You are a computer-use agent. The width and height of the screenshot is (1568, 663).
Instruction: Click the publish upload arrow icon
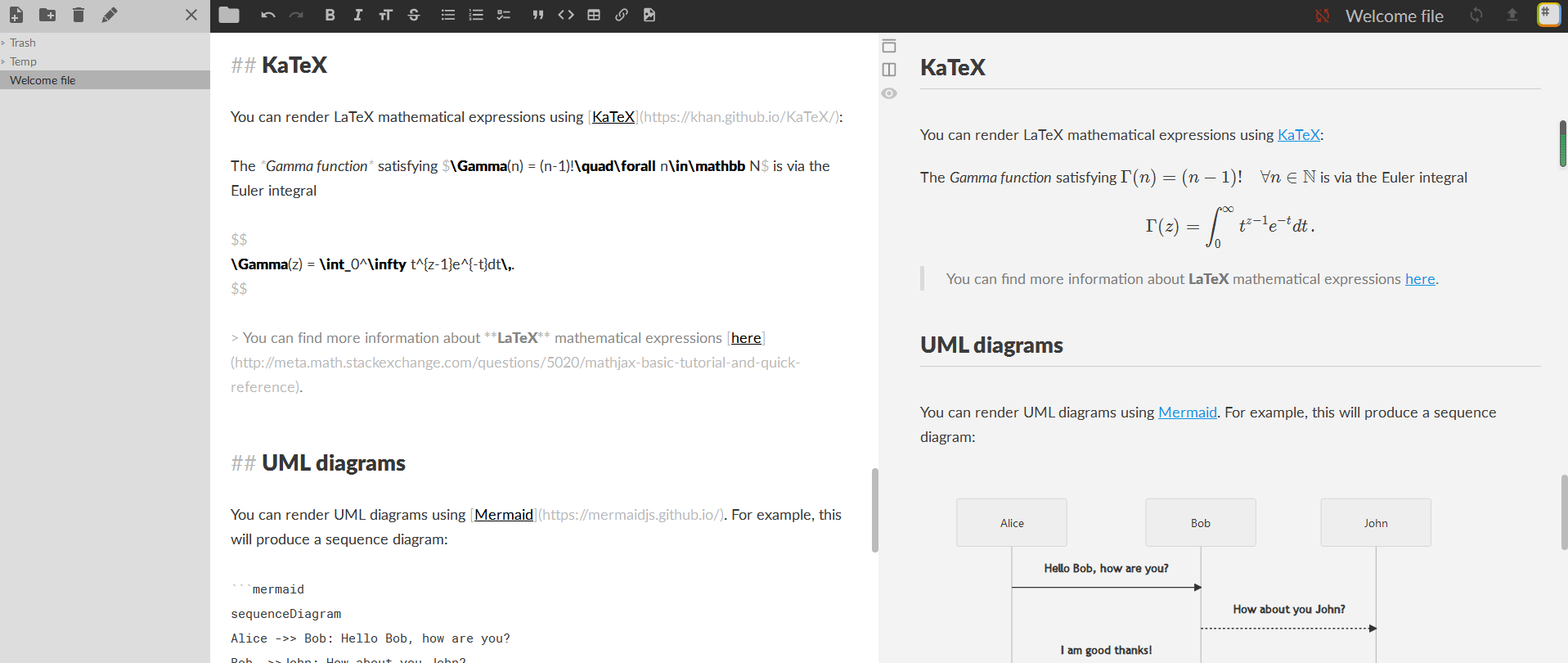pyautogui.click(x=1512, y=15)
